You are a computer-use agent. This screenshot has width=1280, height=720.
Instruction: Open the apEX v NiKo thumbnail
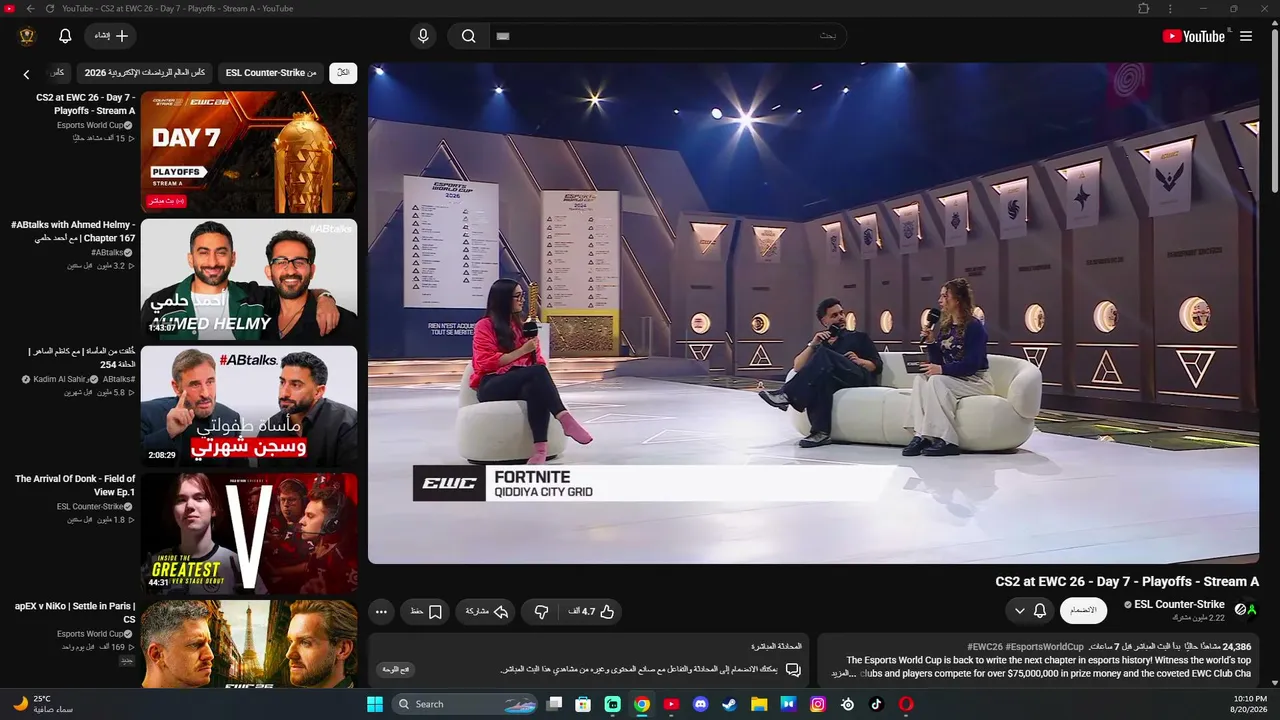249,644
